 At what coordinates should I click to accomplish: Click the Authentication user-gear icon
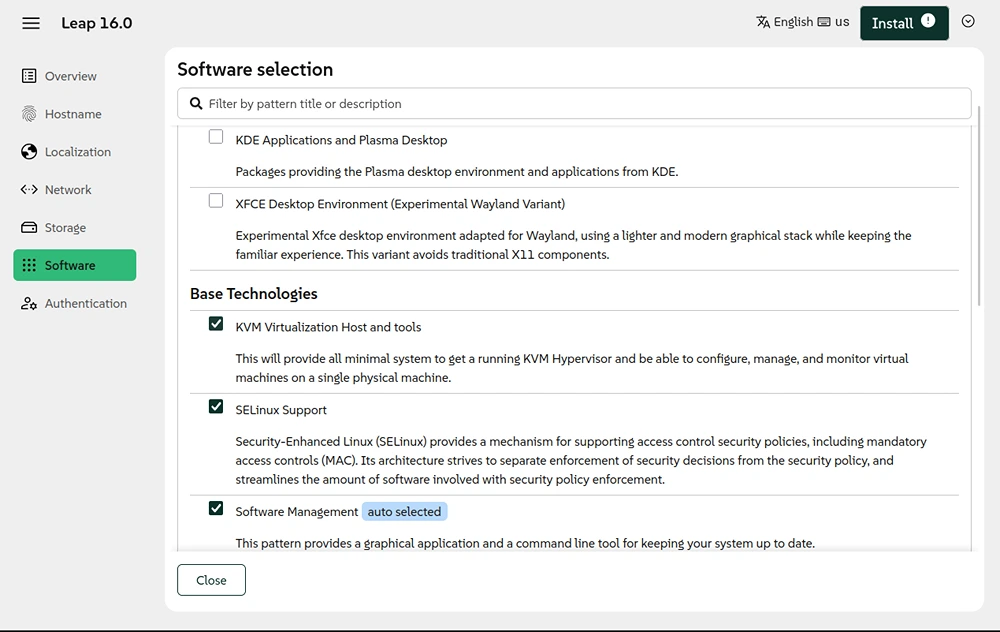[29, 304]
